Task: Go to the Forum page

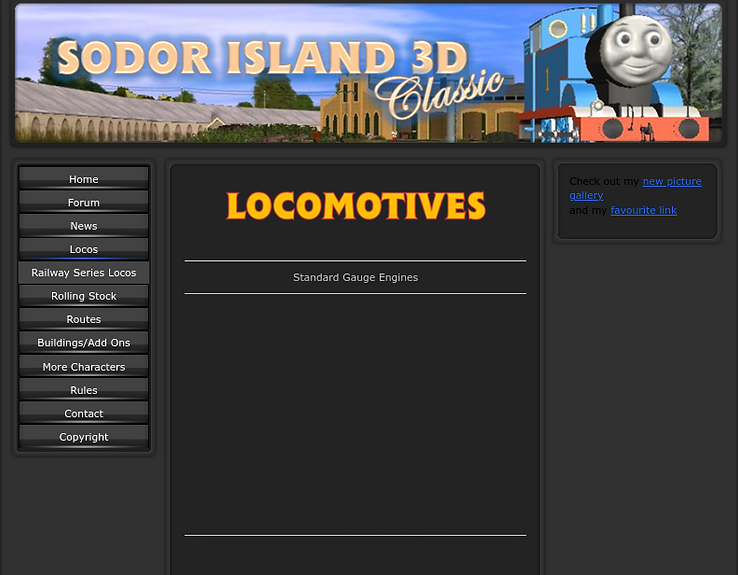Action: tap(84, 202)
